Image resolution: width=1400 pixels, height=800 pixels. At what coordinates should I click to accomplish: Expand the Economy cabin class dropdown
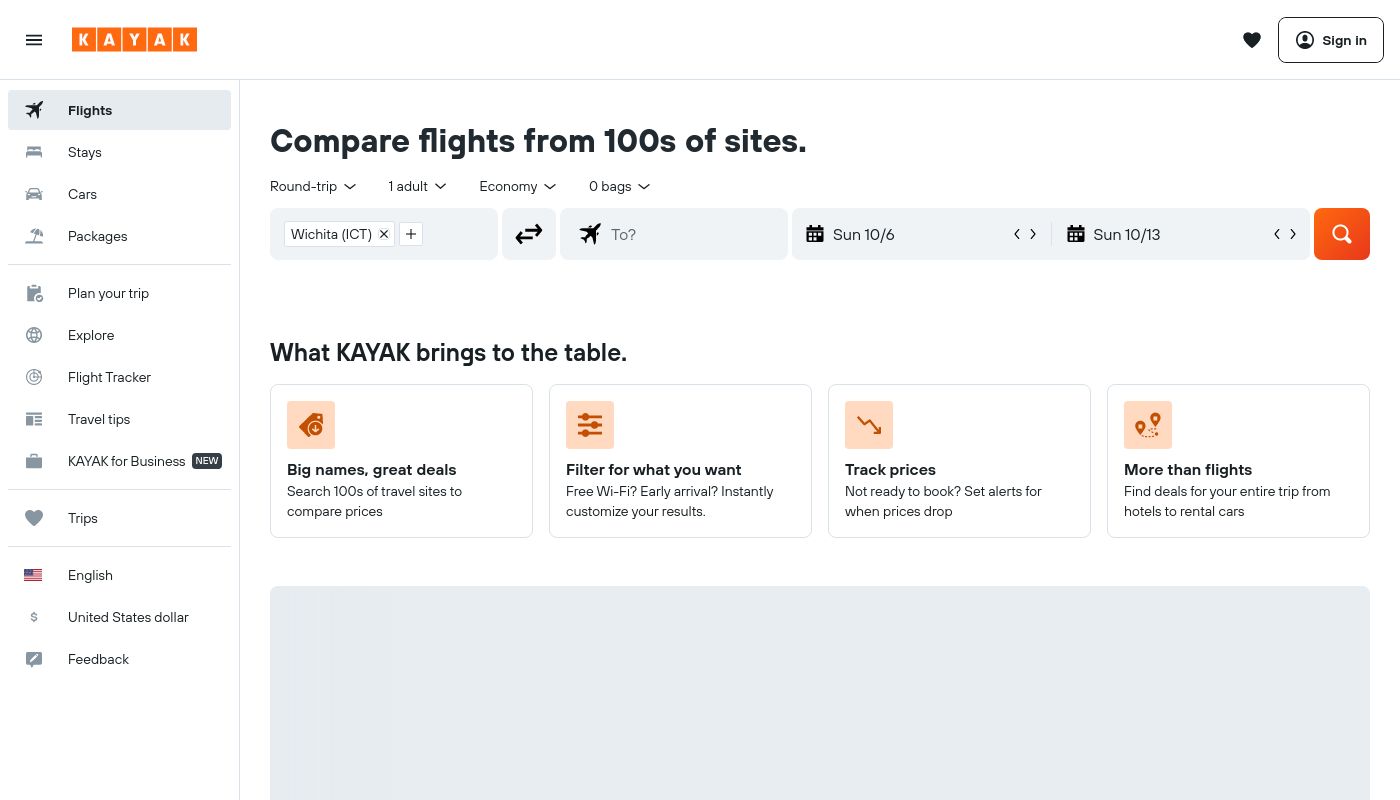coord(517,186)
